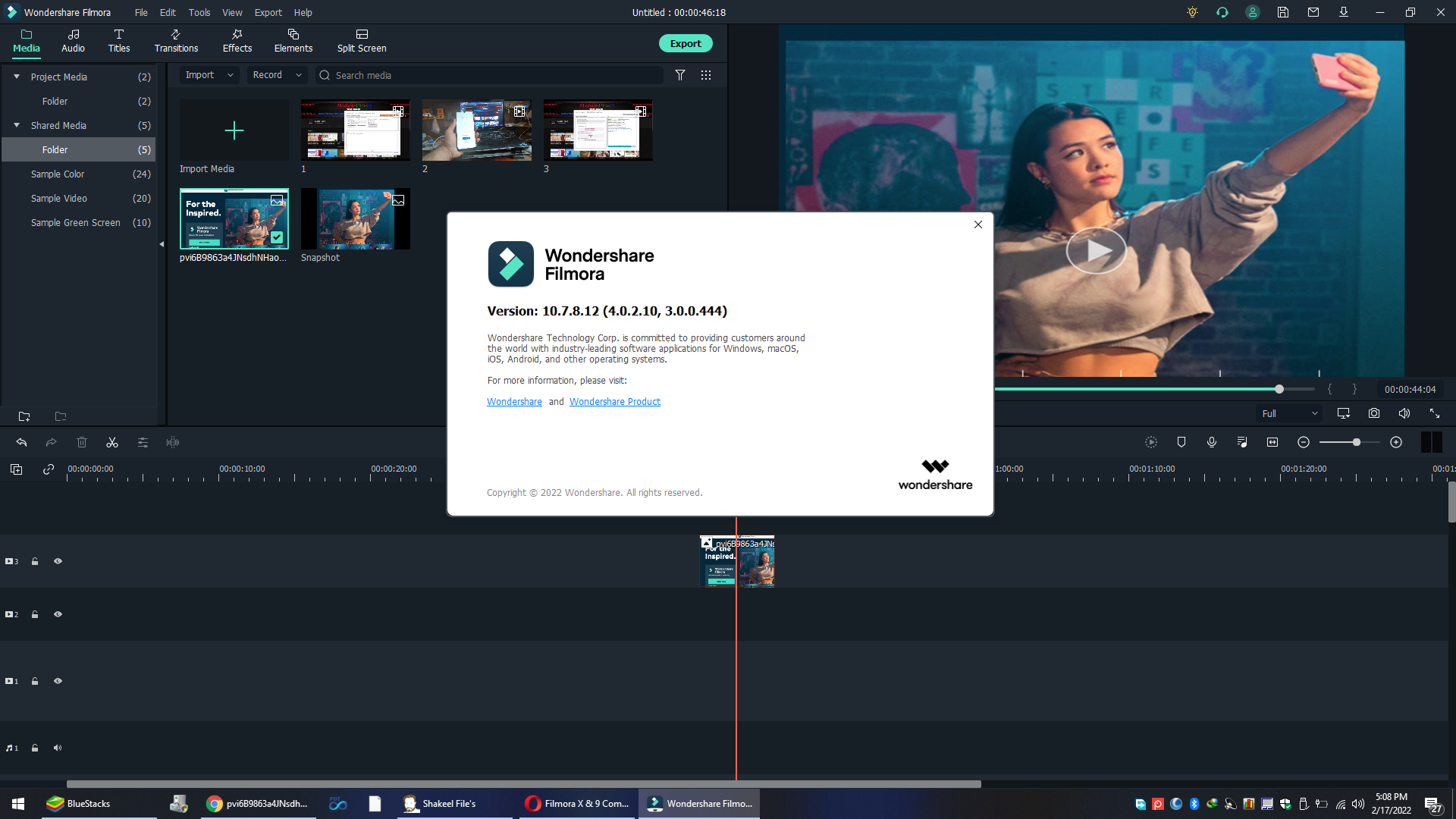Switch to the Transitions tab
The image size is (1456, 819).
tap(176, 41)
